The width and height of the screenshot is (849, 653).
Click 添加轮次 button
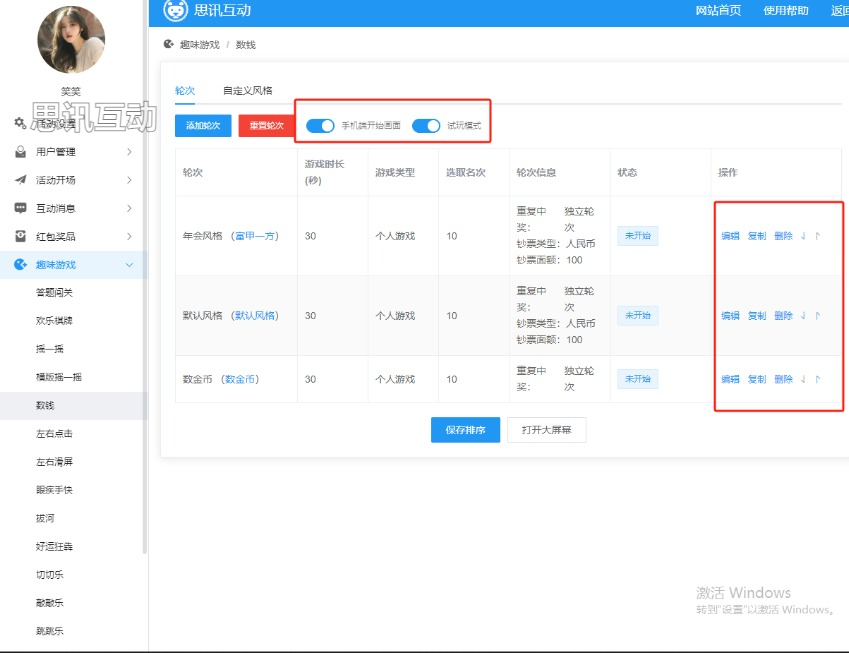(203, 126)
